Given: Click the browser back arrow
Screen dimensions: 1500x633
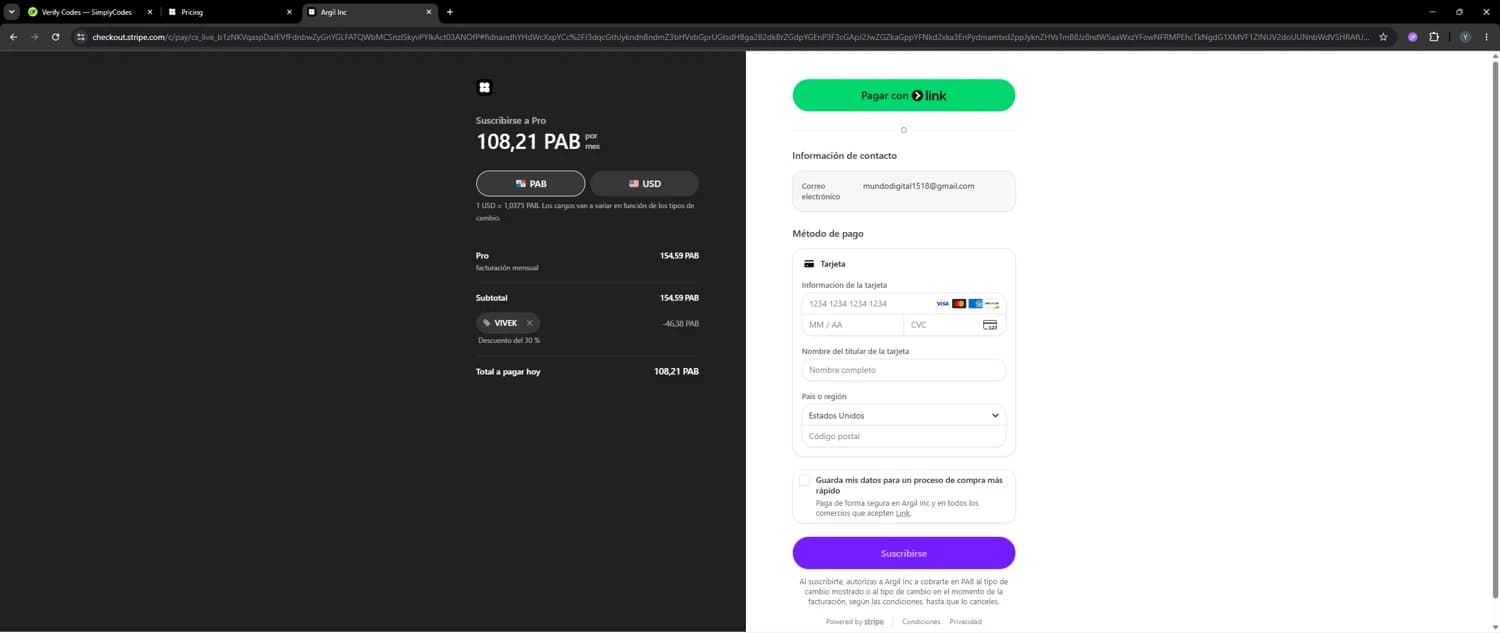Looking at the screenshot, I should [13, 37].
